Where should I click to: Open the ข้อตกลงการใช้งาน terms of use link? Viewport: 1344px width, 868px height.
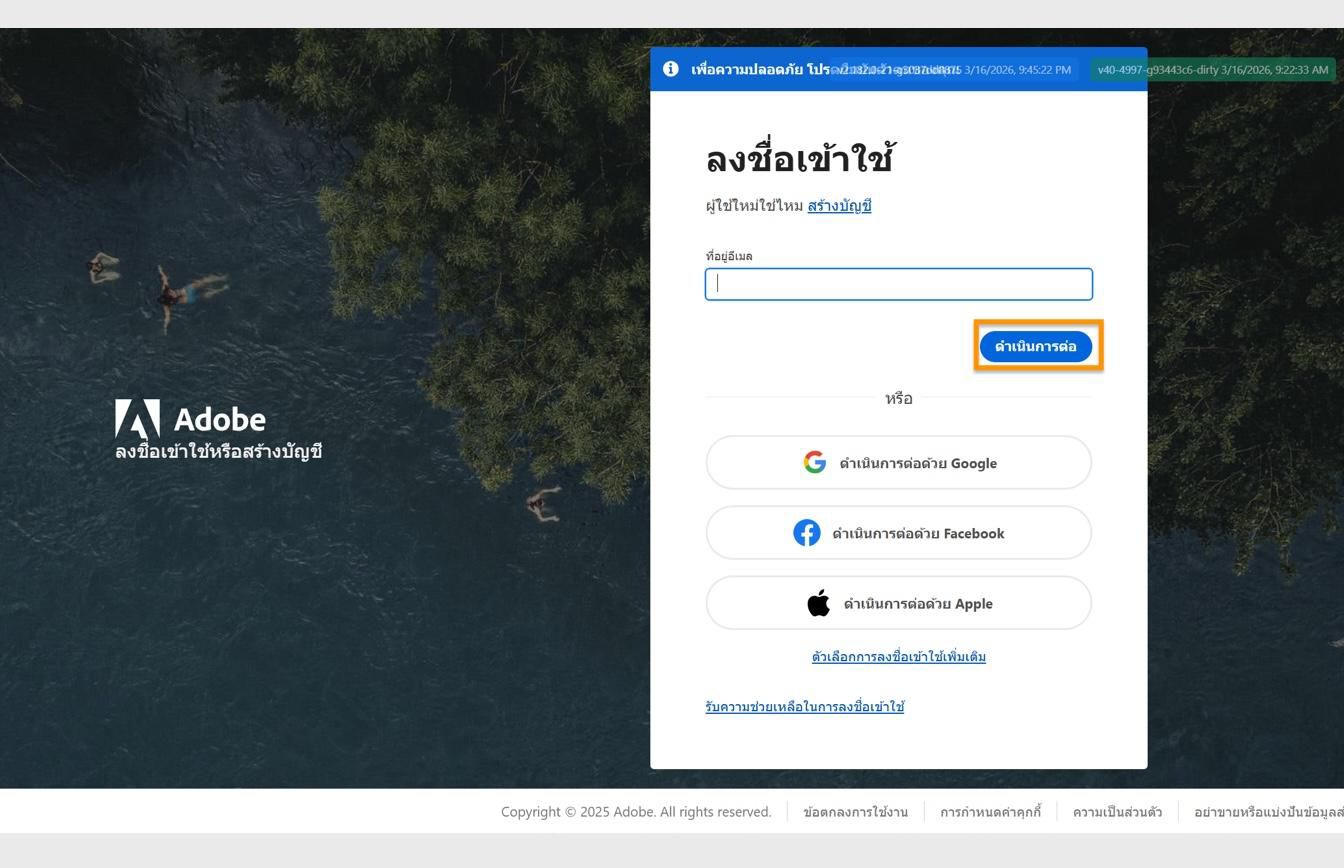click(858, 812)
